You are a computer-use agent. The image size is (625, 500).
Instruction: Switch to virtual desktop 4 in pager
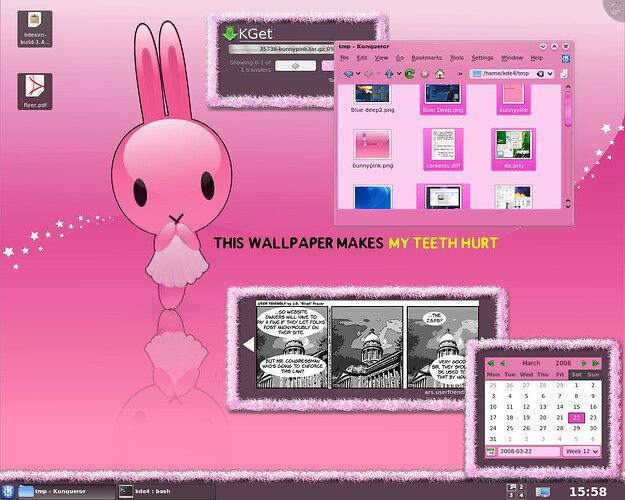tap(521, 495)
